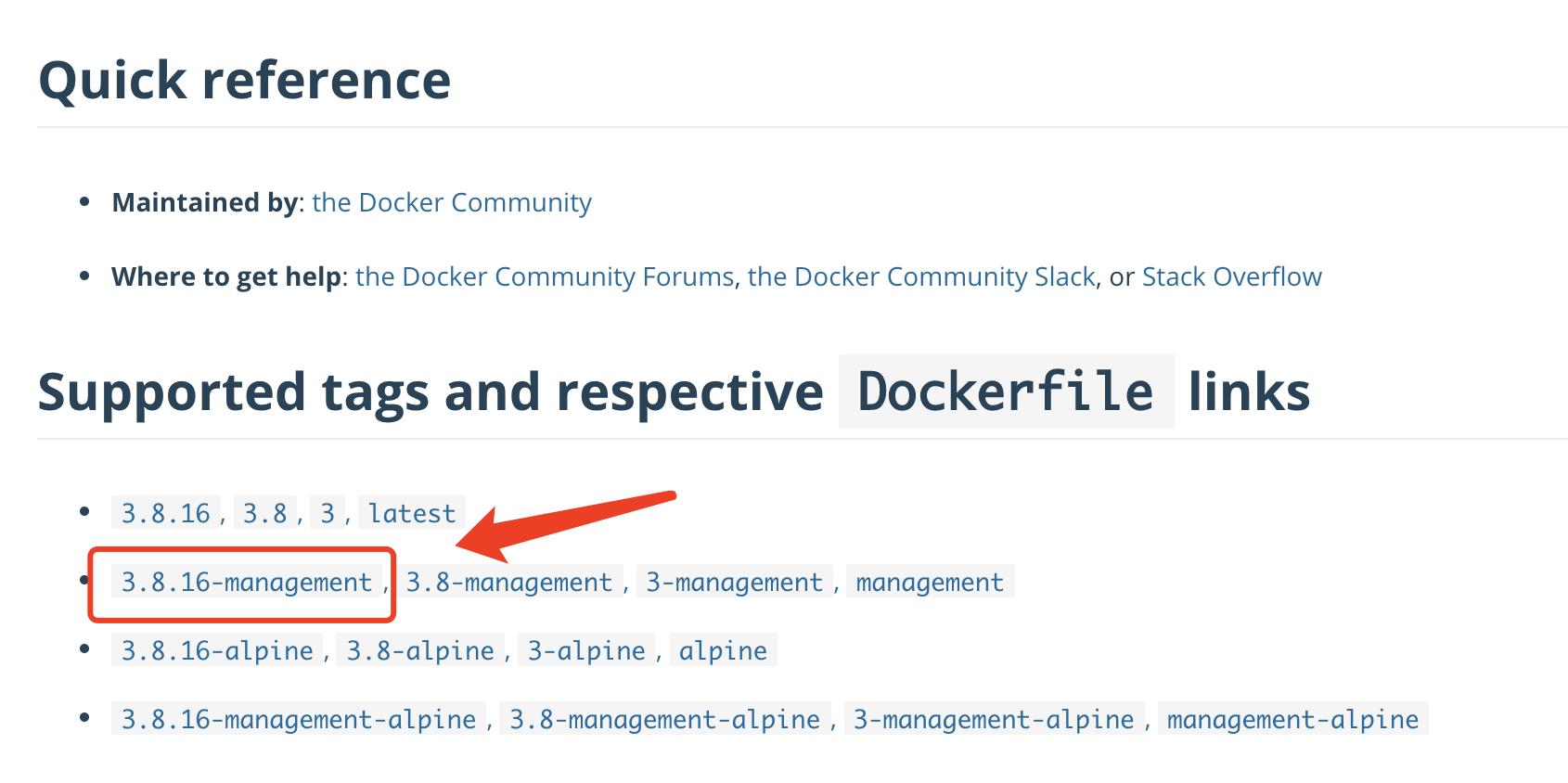Go to the Stack Overflow help link
Image resolution: width=1568 pixels, height=783 pixels.
coord(1231,276)
